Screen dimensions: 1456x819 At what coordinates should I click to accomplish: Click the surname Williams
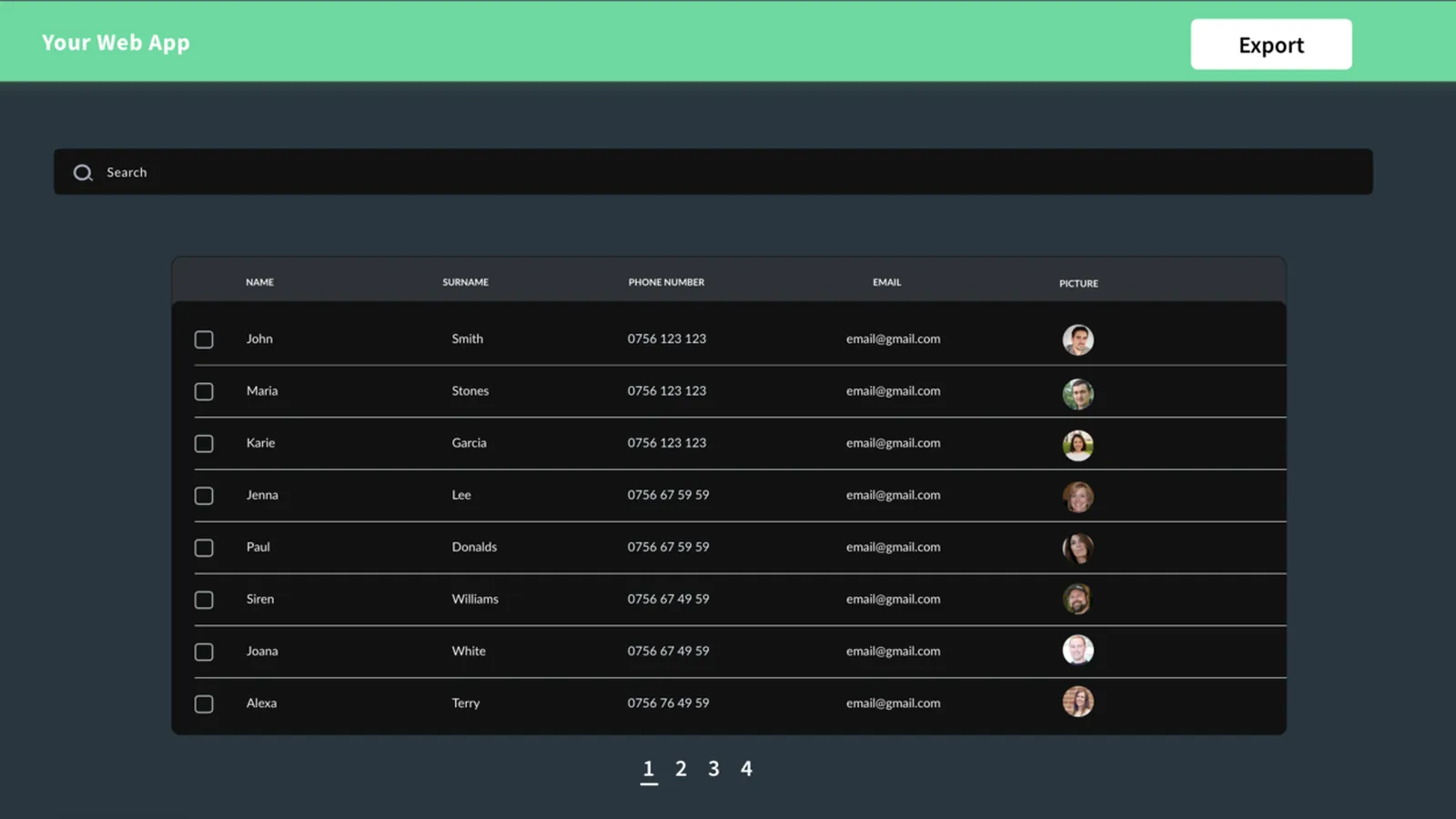tap(475, 600)
